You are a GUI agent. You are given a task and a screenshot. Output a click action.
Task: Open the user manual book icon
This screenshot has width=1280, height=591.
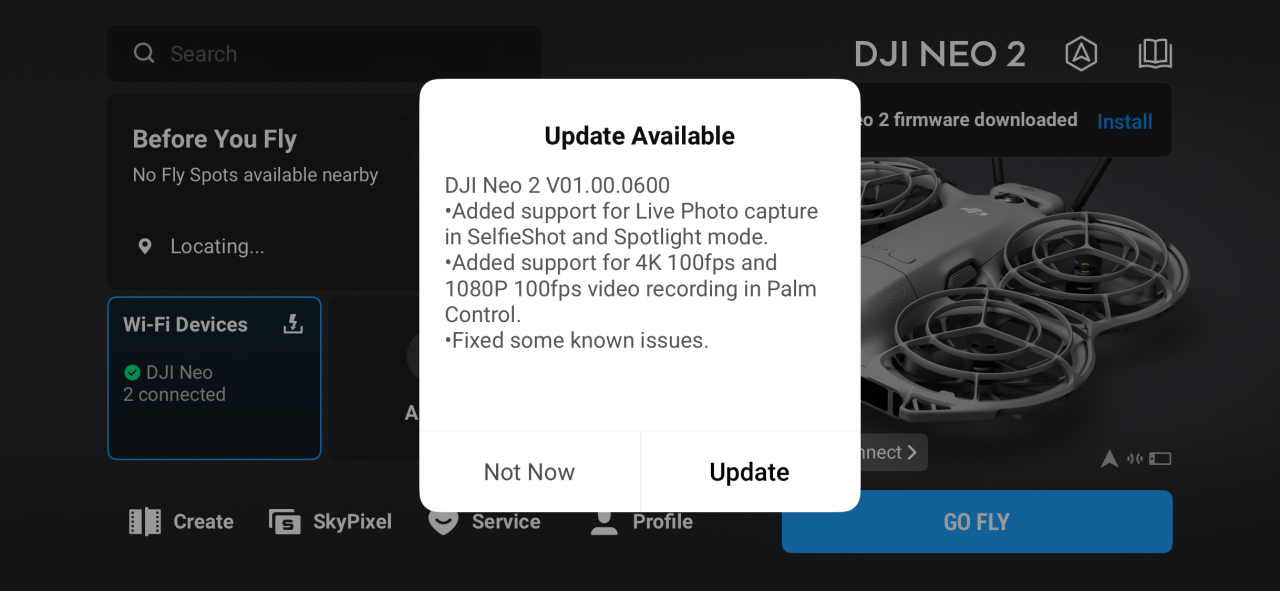1155,54
